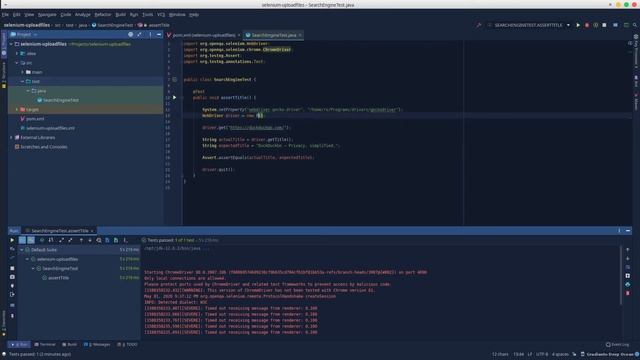Hide the Project panel with minus icon
The width and height of the screenshot is (640, 360).
159,35
